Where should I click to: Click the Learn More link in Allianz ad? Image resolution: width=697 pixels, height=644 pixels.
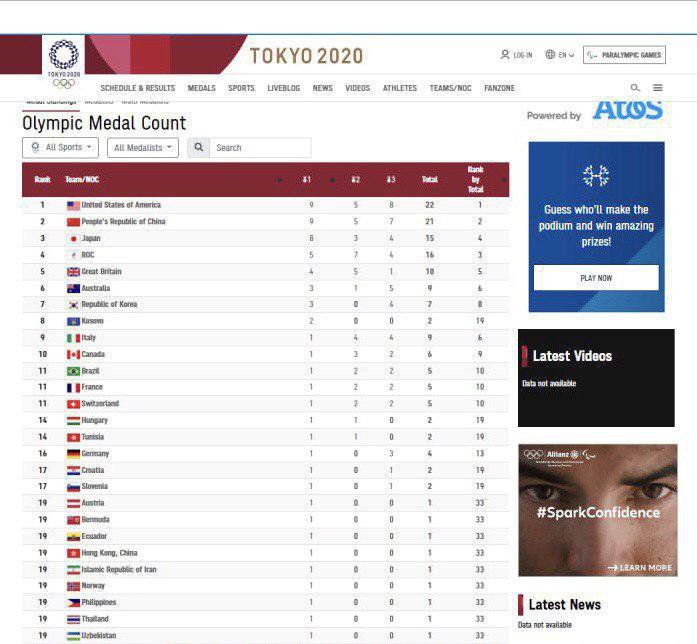pyautogui.click(x=640, y=567)
